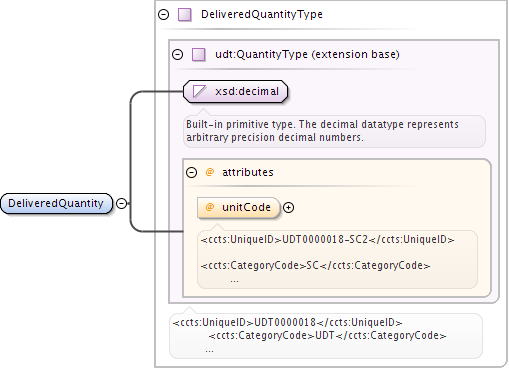Click the attributes @ icon

coord(210,172)
